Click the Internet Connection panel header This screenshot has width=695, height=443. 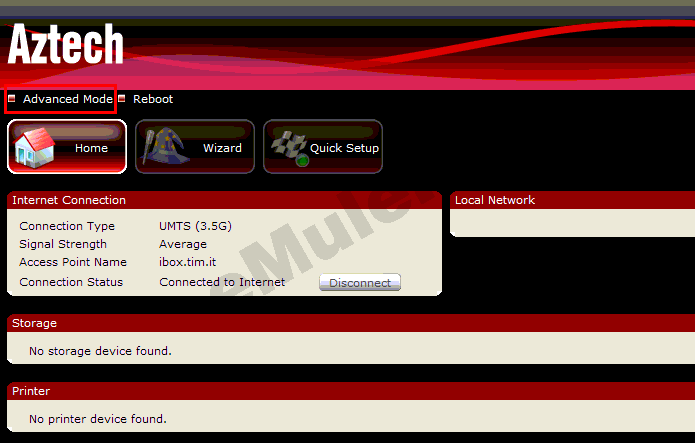(x=225, y=200)
